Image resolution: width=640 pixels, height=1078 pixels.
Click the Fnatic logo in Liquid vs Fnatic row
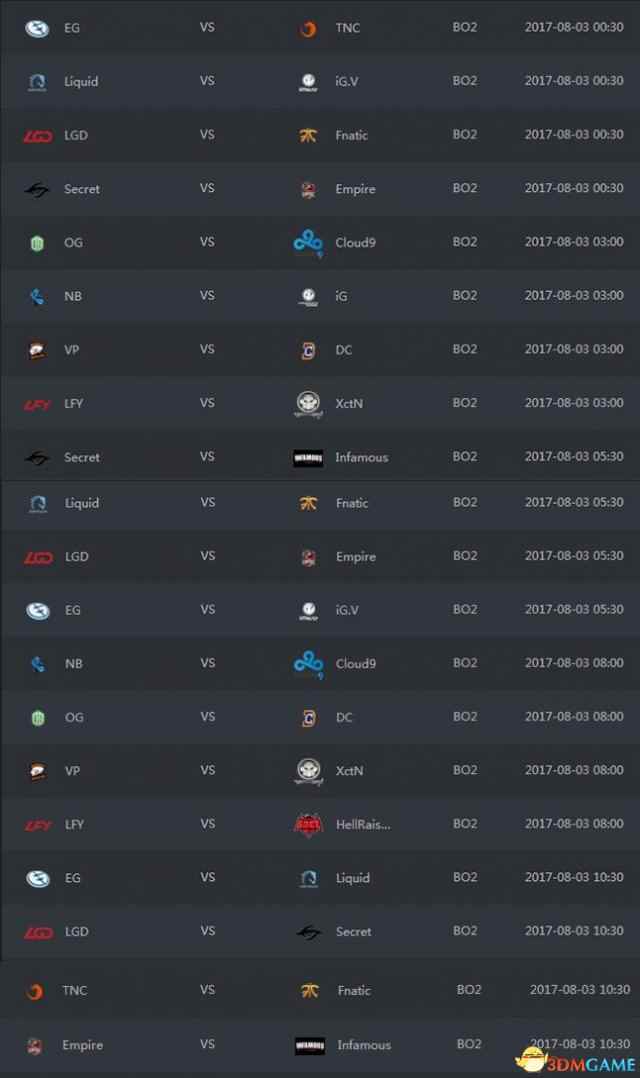(308, 503)
